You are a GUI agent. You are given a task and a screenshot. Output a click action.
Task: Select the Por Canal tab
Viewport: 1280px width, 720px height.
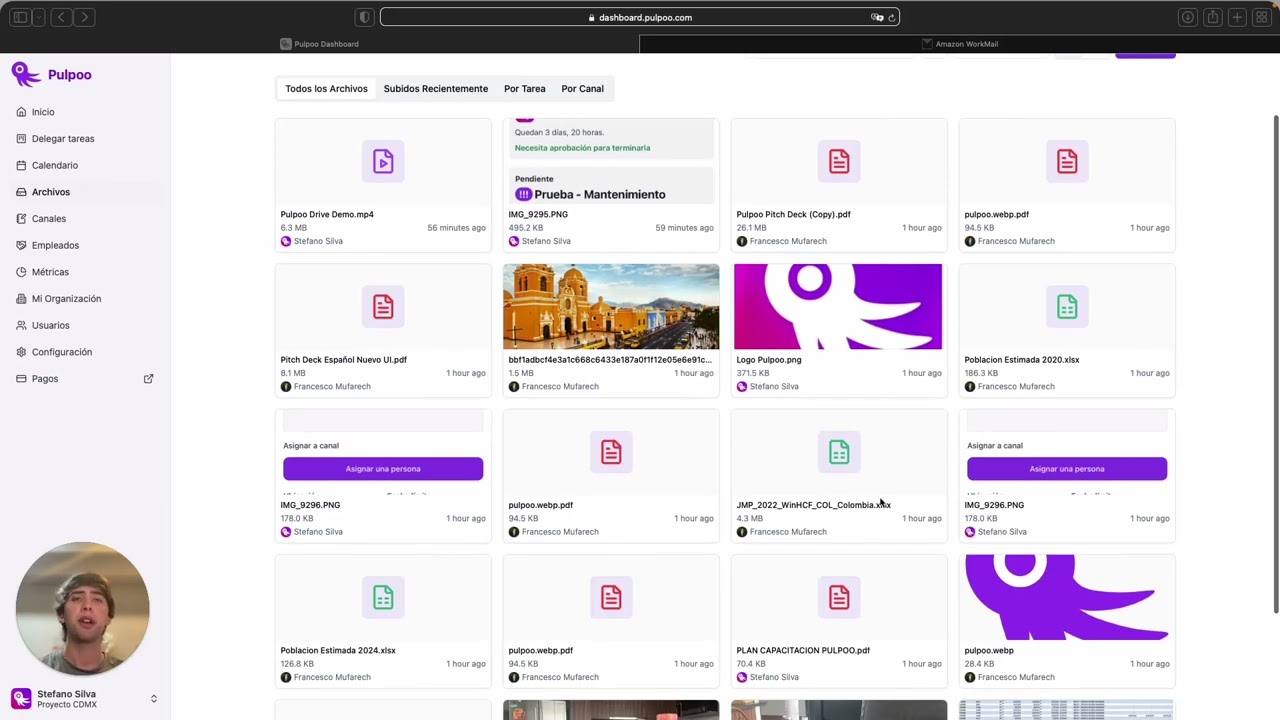click(x=582, y=89)
